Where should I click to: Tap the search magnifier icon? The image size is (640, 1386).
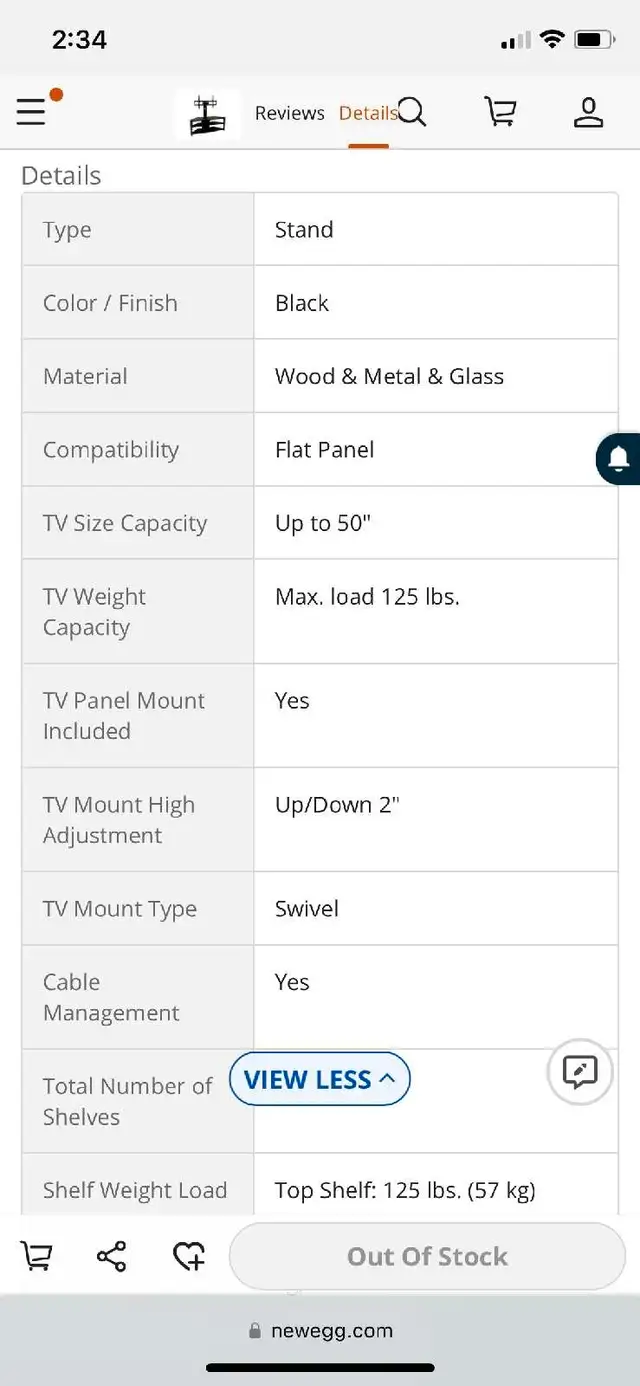click(411, 112)
